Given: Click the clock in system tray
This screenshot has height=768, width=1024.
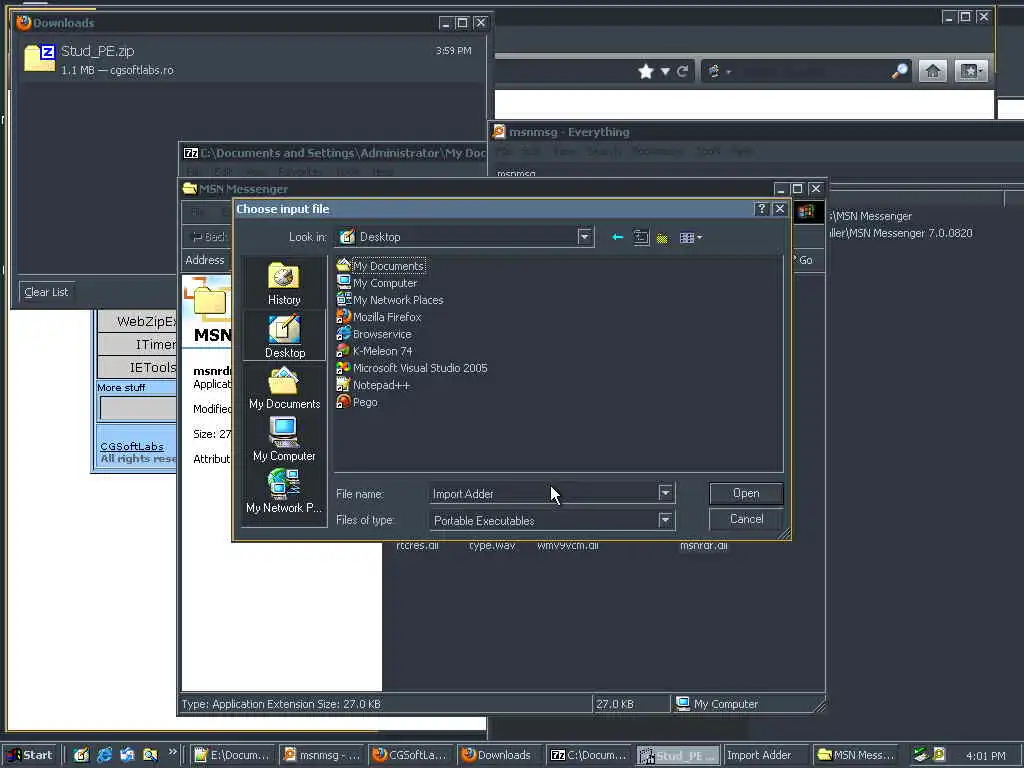Looking at the screenshot, I should tap(985, 756).
